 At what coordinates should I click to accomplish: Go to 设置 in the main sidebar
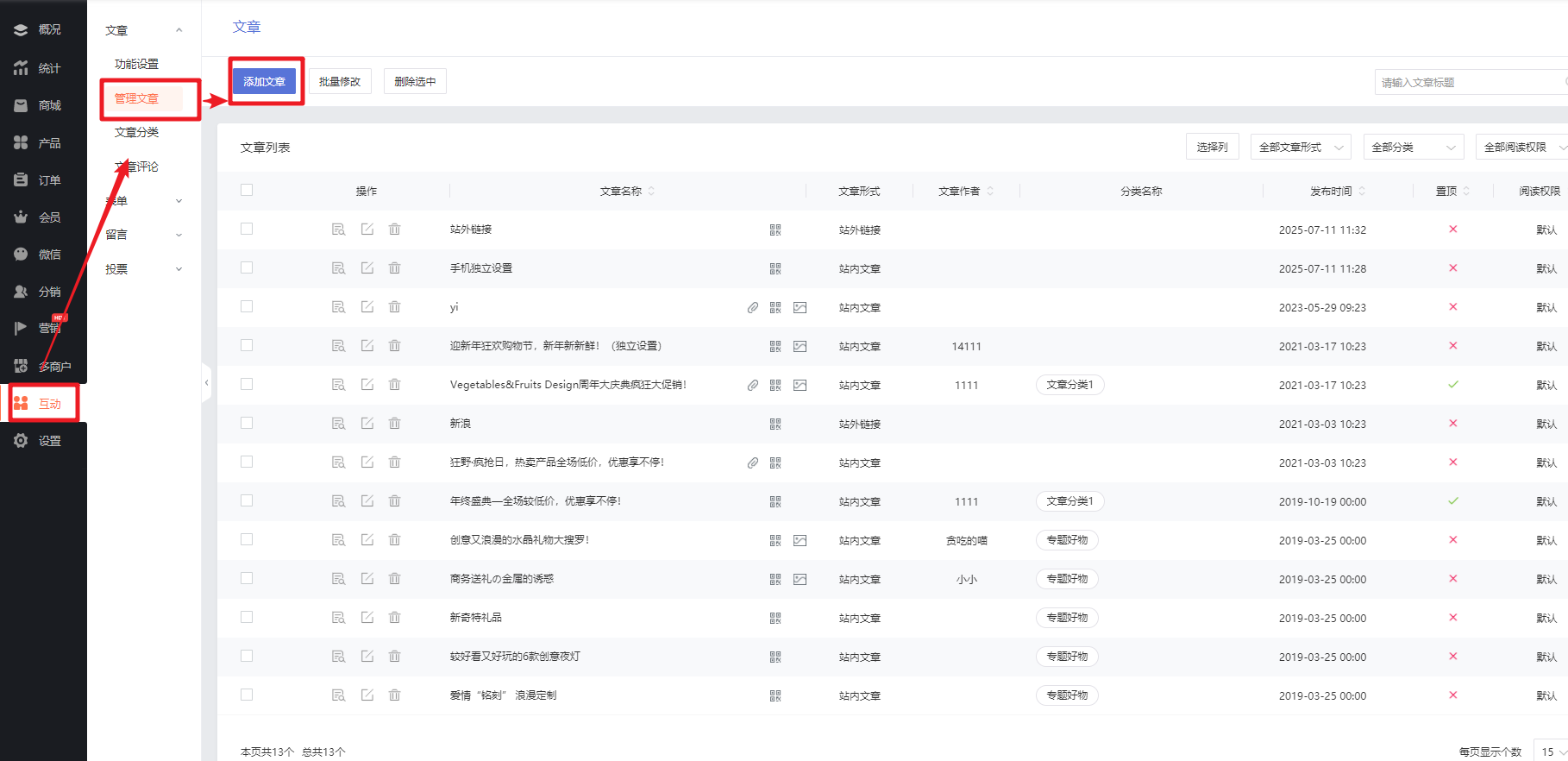[49, 441]
